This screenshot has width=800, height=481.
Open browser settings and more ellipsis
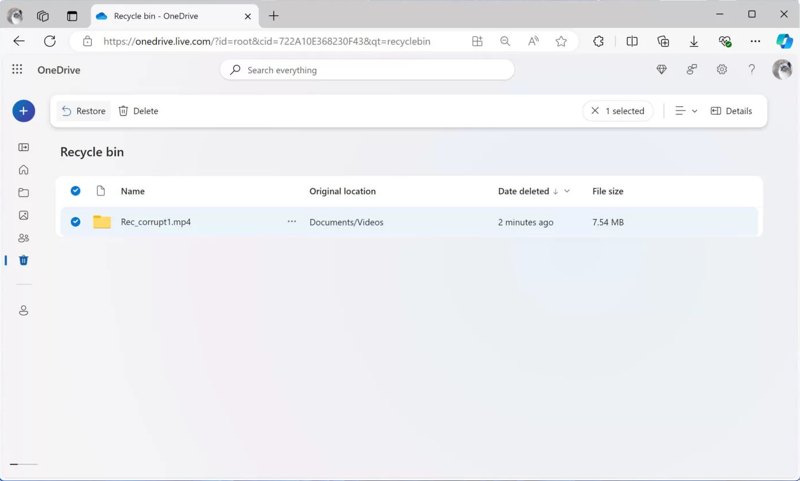(x=755, y=41)
